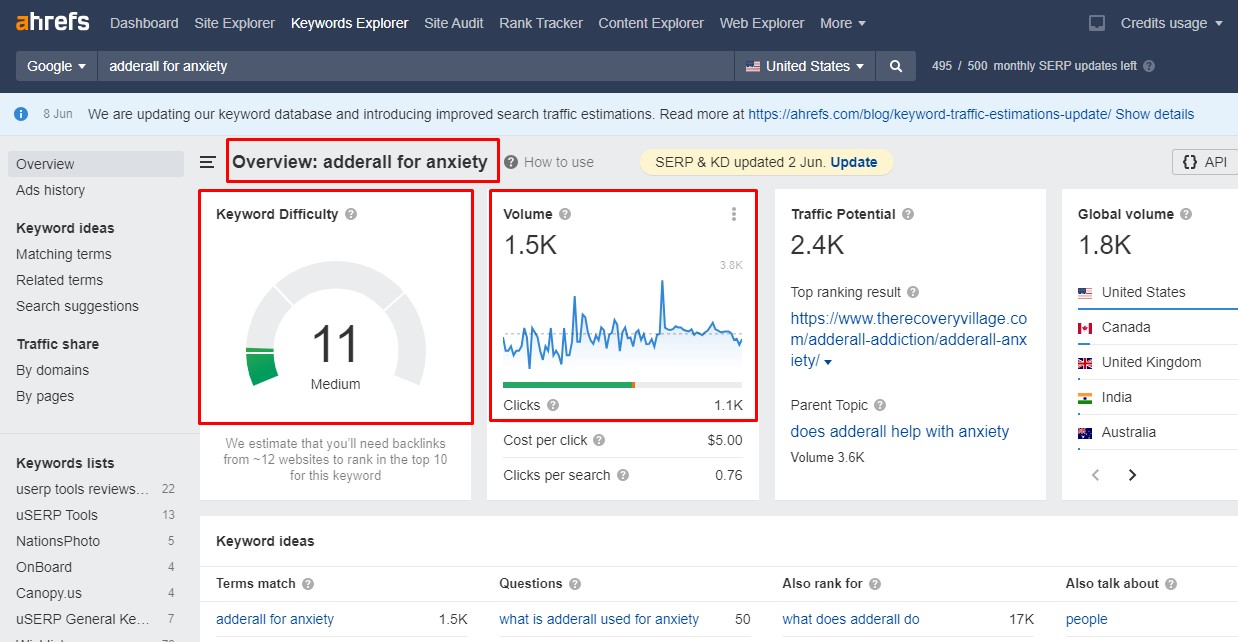Expand the Credits usage dropdown
This screenshot has height=642, width=1238.
1172,23
